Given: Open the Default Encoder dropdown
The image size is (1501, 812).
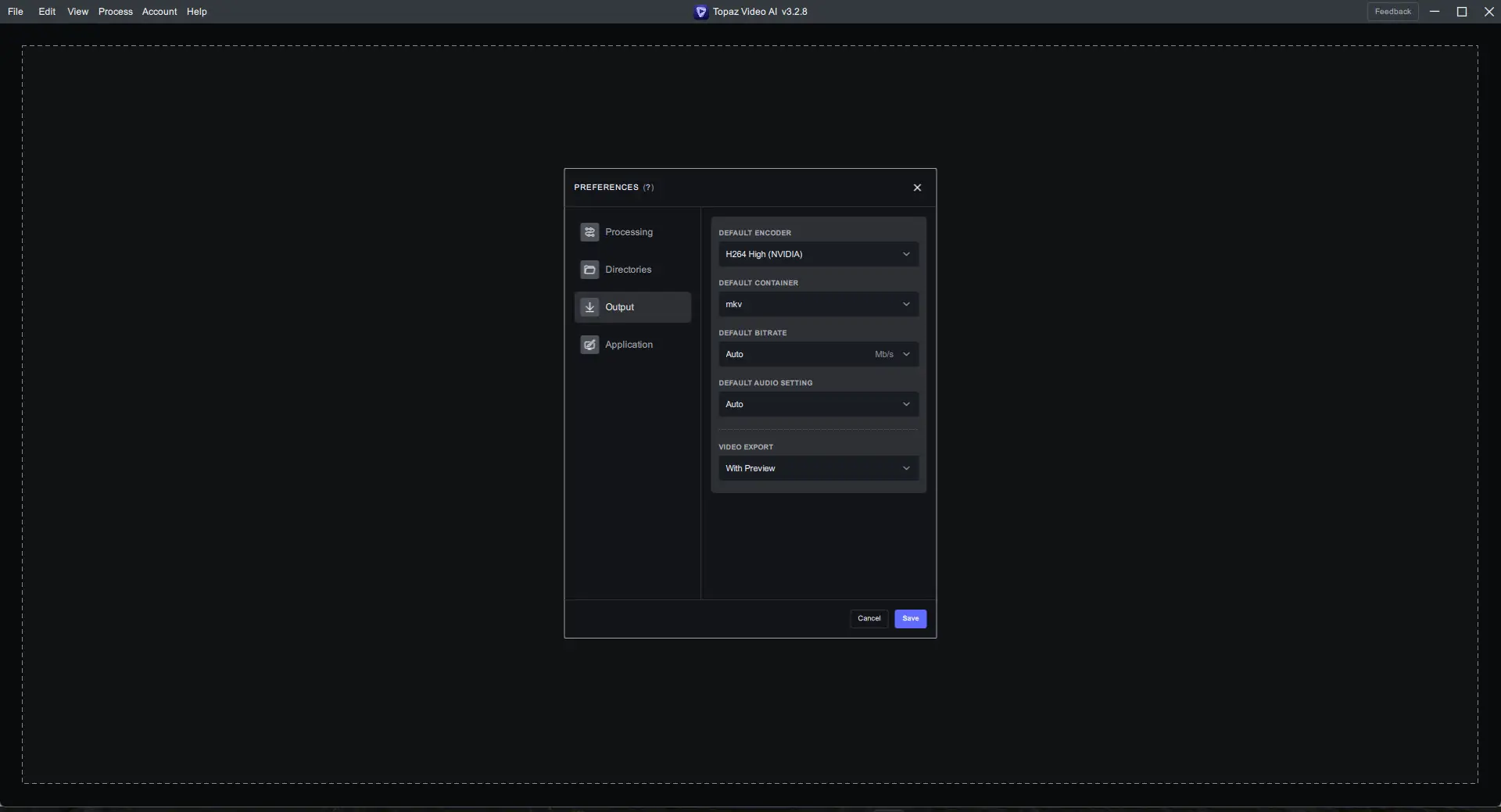Looking at the screenshot, I should click(819, 254).
